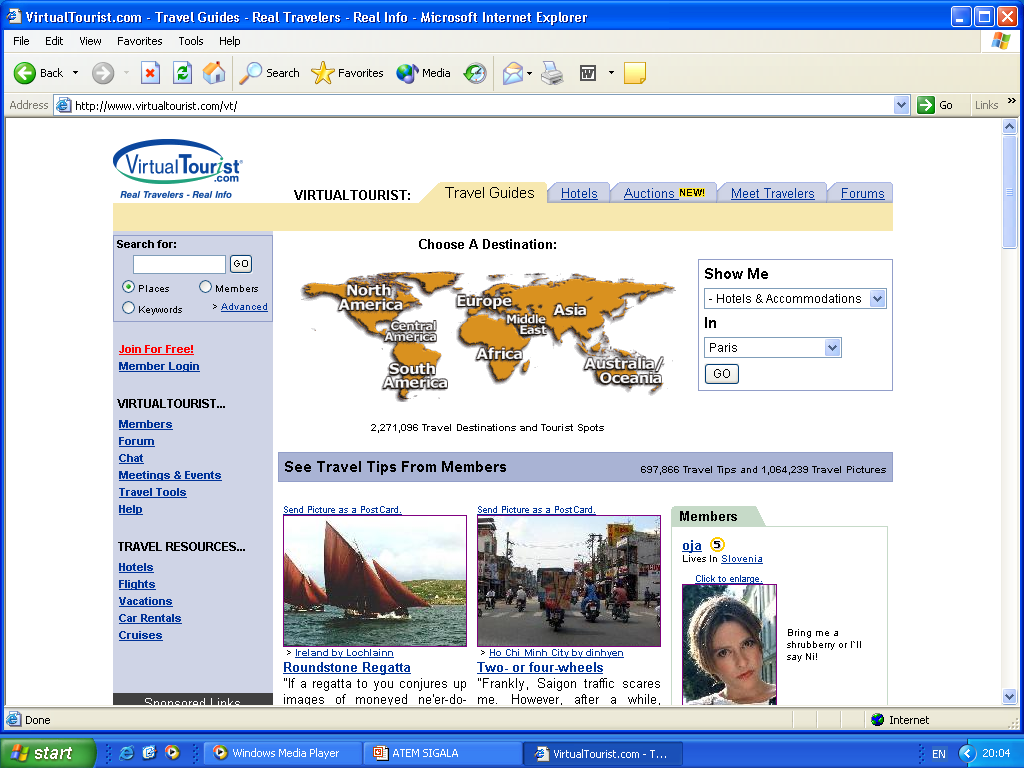Switch to ATEM SIGALA taskbar window
1024x768 pixels.
[x=442, y=753]
